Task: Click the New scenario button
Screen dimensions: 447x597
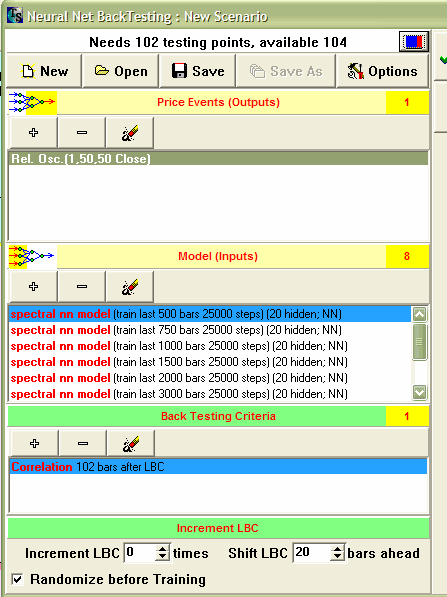Action: tap(44, 71)
